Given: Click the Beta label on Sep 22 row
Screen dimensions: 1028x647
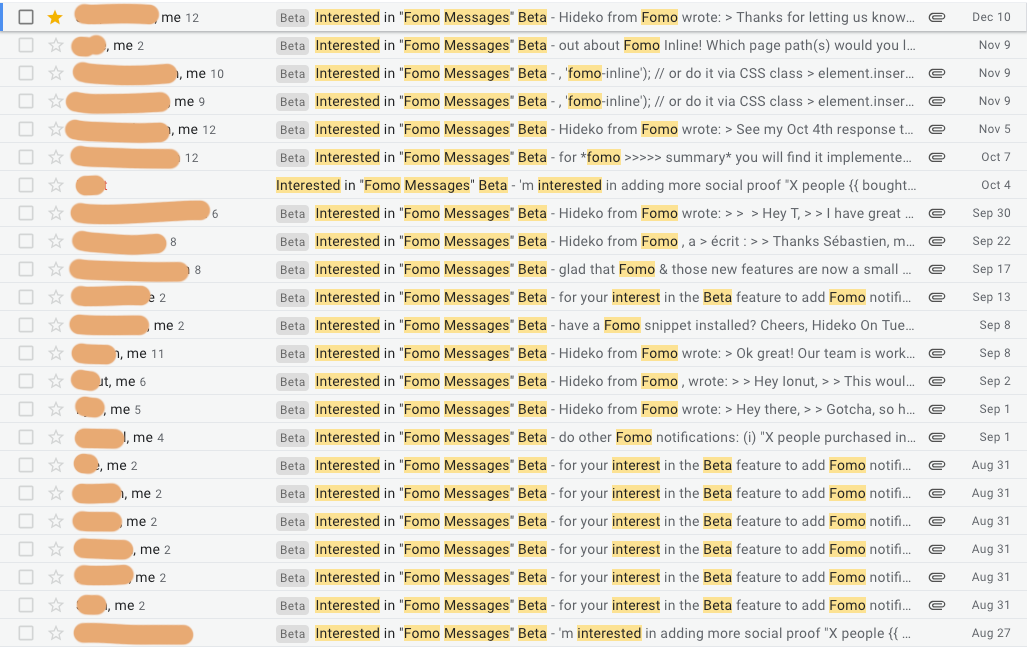Looking at the screenshot, I should point(292,242).
